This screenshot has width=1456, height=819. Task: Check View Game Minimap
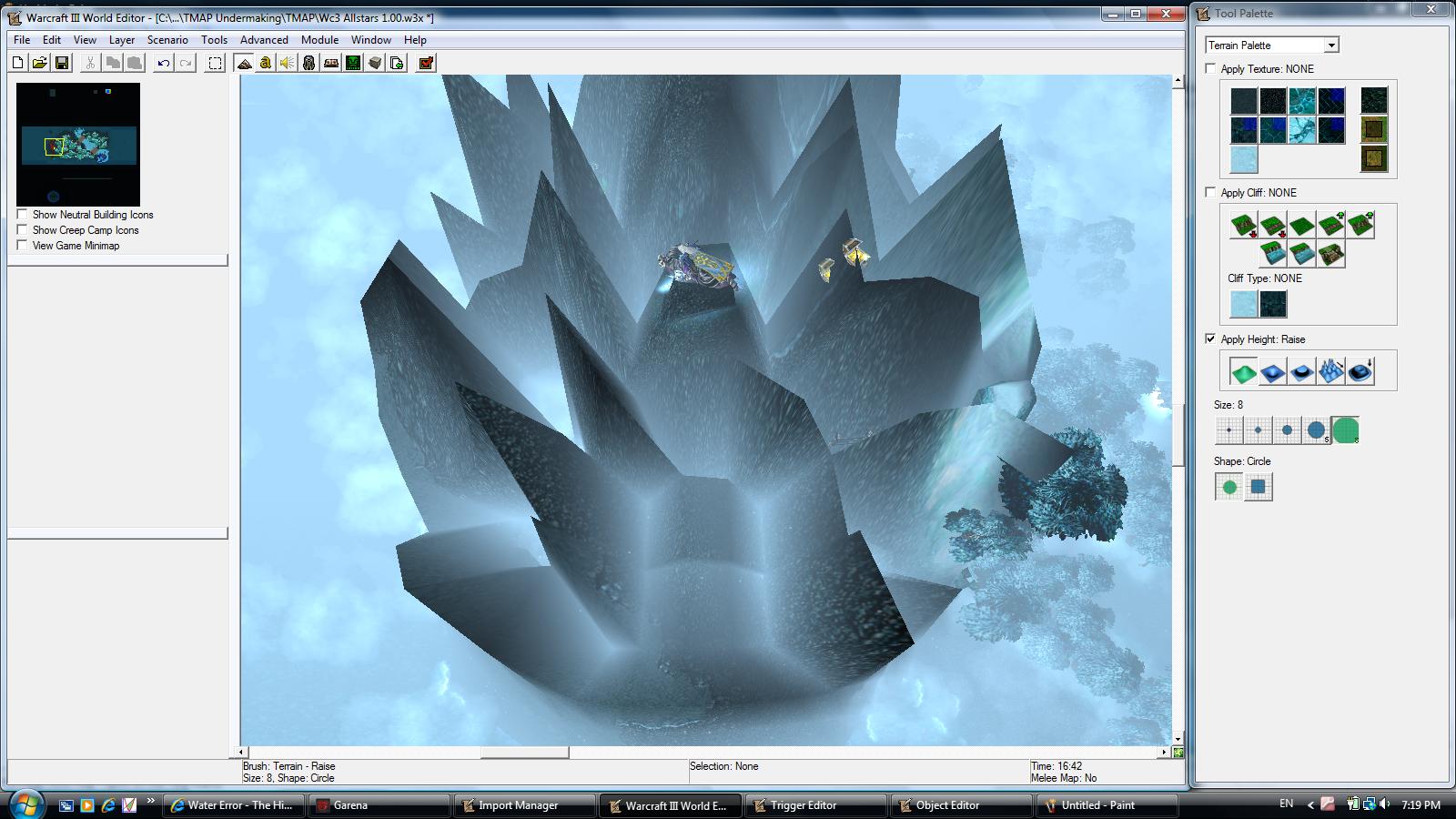[22, 245]
